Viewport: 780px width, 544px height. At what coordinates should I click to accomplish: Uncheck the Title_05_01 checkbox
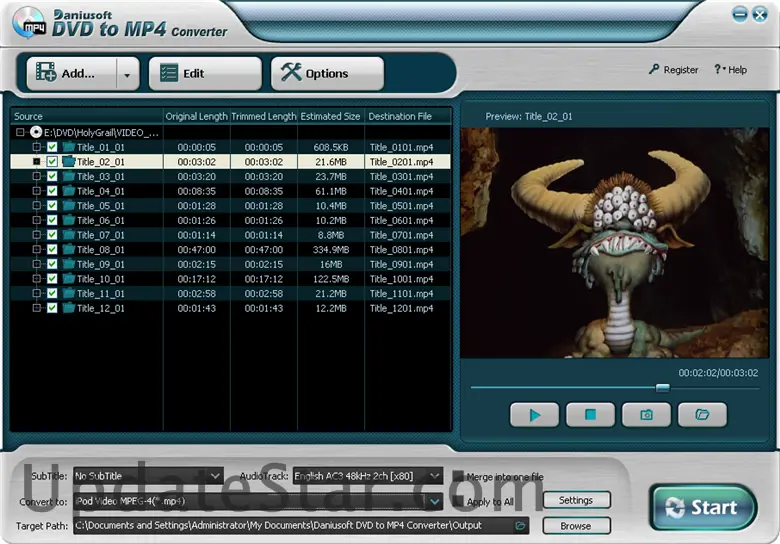click(x=52, y=205)
